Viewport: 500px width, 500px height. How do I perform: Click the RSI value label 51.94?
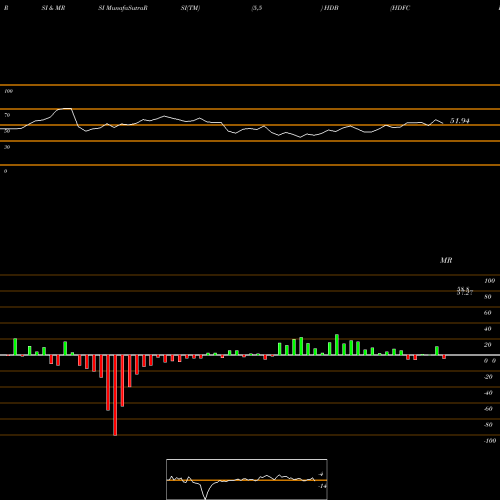(460, 121)
